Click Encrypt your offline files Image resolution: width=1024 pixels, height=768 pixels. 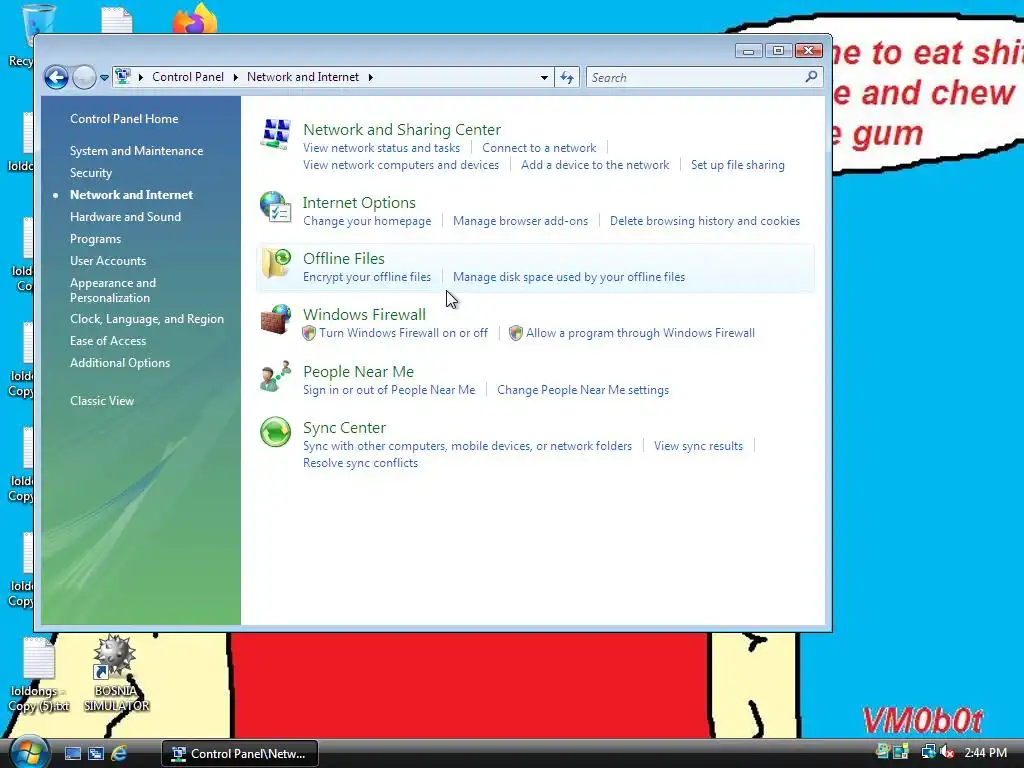[367, 278]
